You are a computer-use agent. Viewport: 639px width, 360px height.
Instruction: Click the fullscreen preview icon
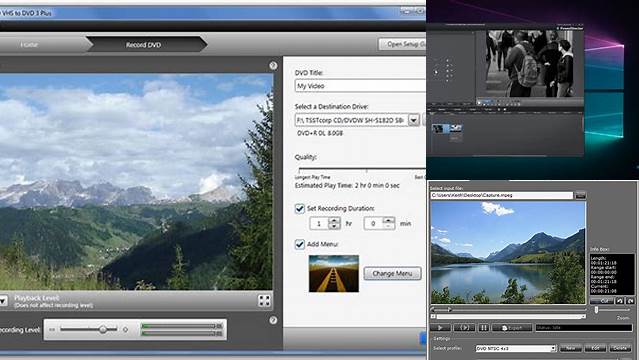click(x=264, y=301)
